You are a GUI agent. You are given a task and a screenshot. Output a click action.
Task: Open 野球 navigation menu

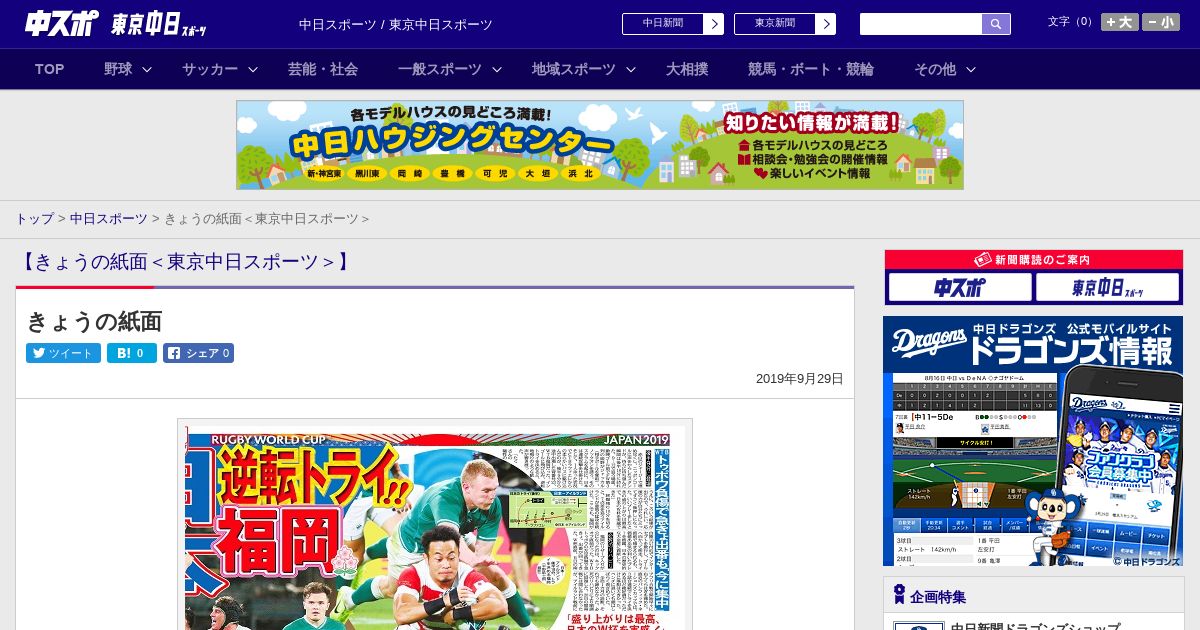118,69
